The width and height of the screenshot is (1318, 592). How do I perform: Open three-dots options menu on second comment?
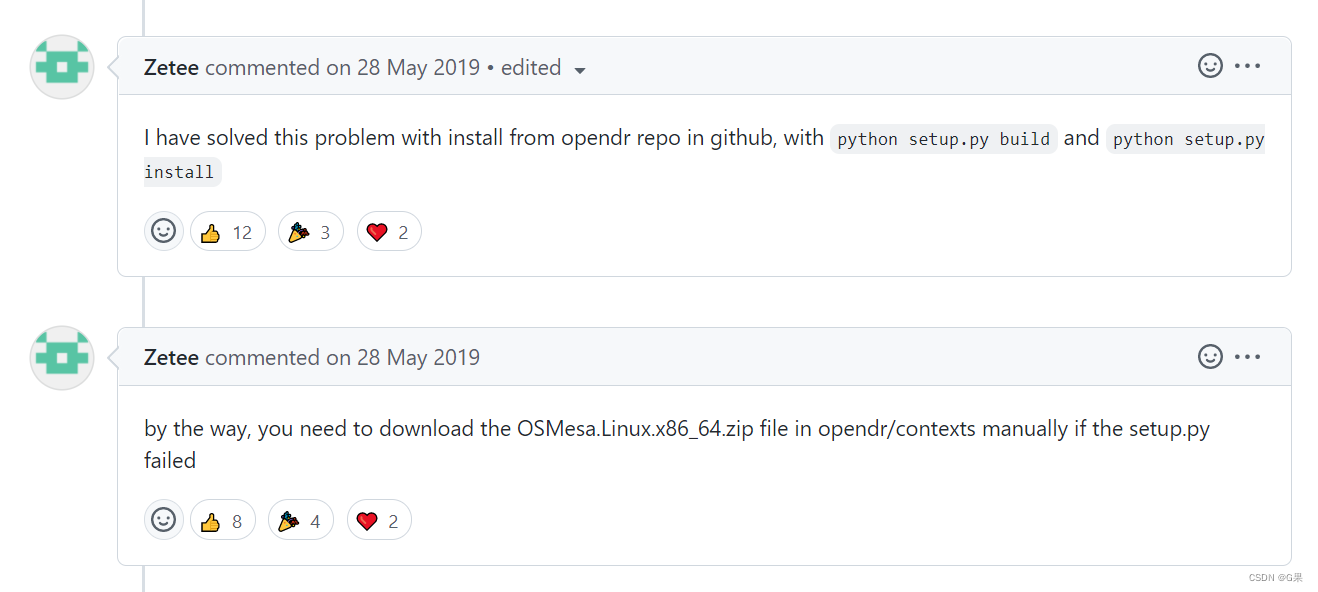(1247, 356)
